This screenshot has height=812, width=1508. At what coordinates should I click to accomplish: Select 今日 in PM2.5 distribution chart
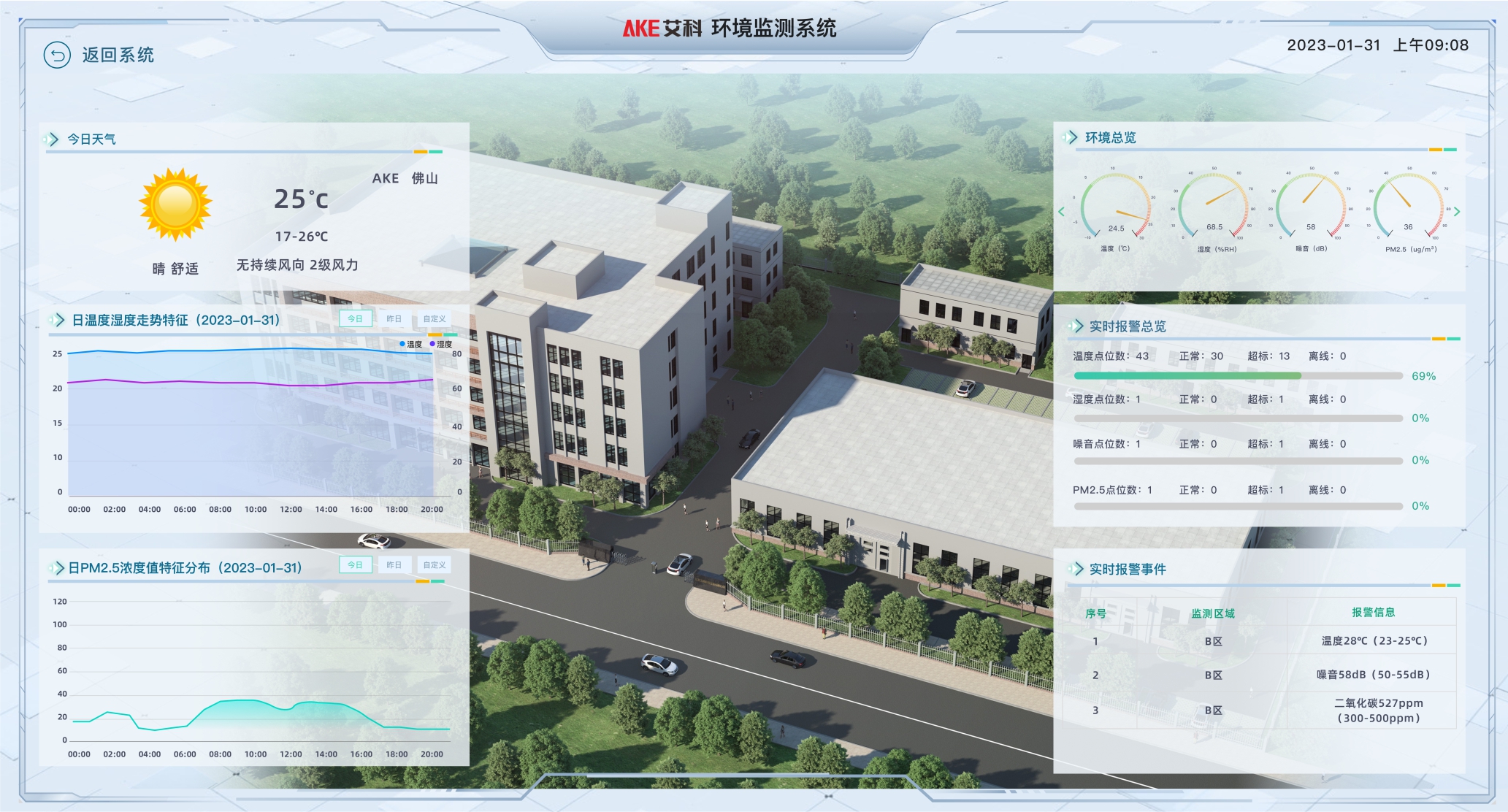pyautogui.click(x=356, y=564)
